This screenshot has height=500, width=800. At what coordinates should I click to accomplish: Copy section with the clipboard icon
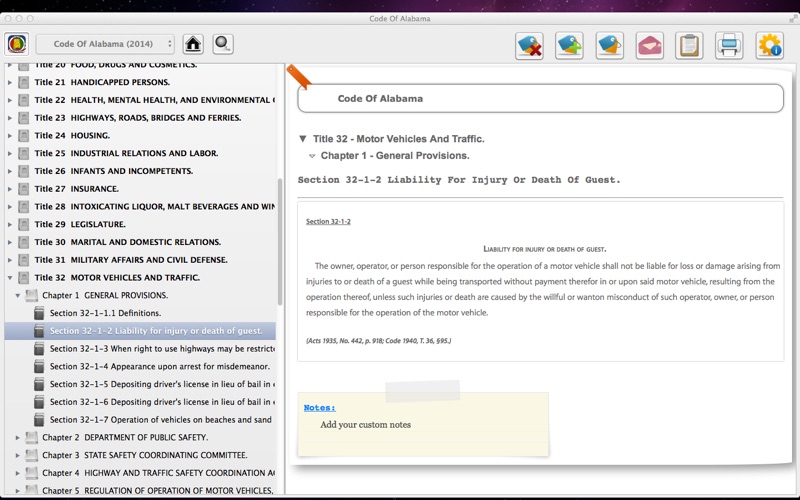pyautogui.click(x=689, y=46)
